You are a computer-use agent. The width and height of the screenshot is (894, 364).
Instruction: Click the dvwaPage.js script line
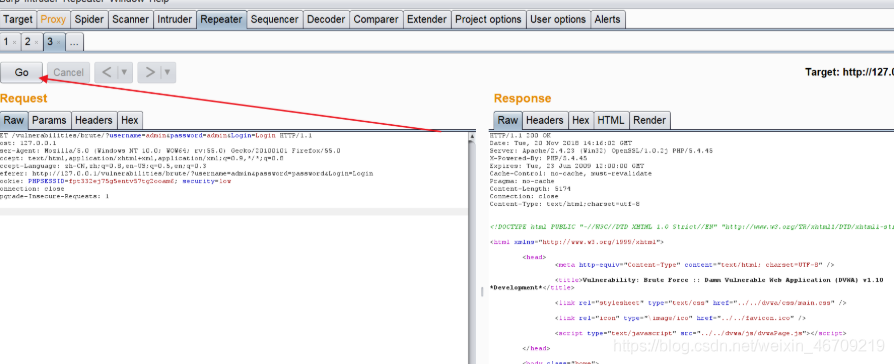[x=700, y=333]
